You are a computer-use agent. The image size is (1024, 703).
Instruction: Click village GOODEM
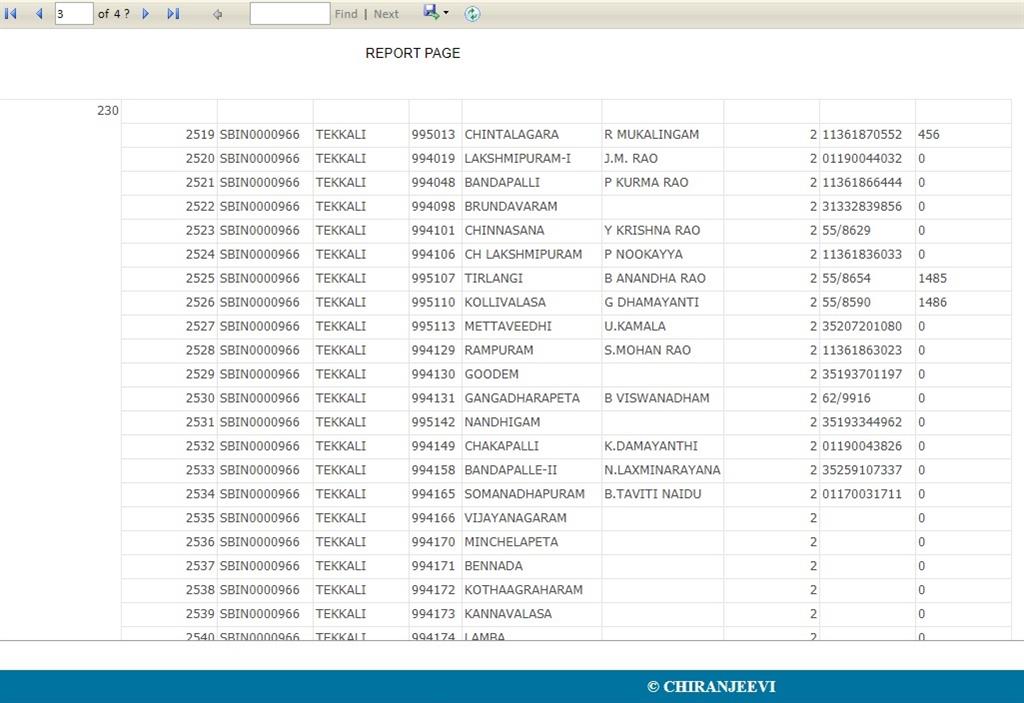[491, 374]
